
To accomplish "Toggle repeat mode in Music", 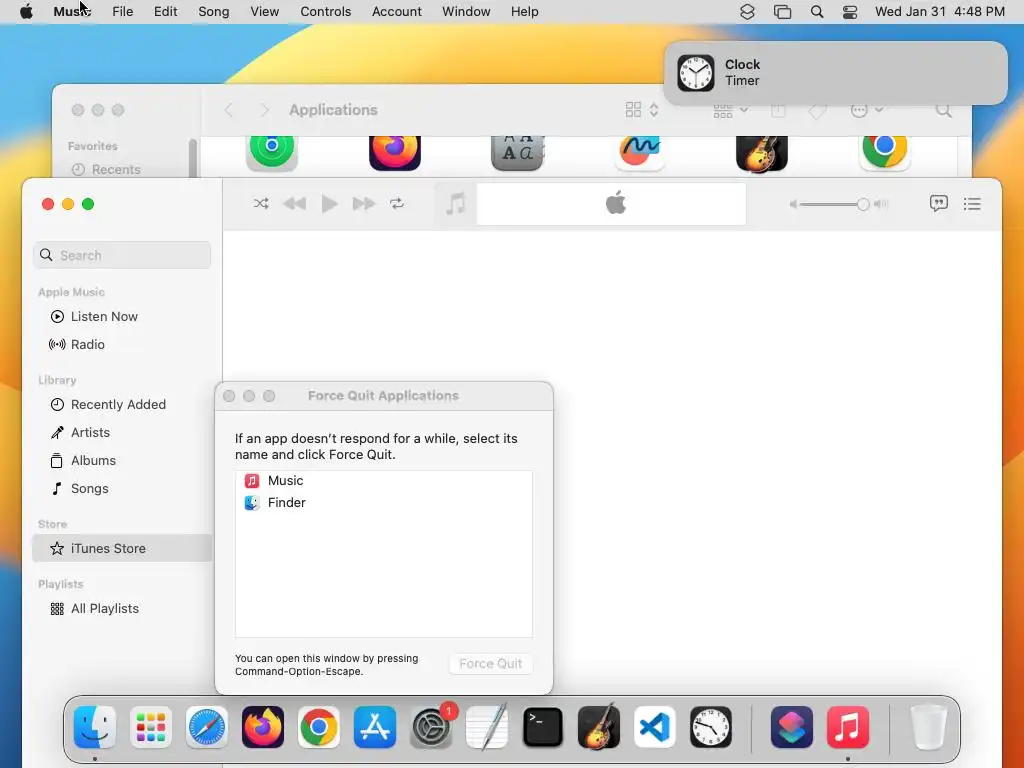I will click(397, 204).
